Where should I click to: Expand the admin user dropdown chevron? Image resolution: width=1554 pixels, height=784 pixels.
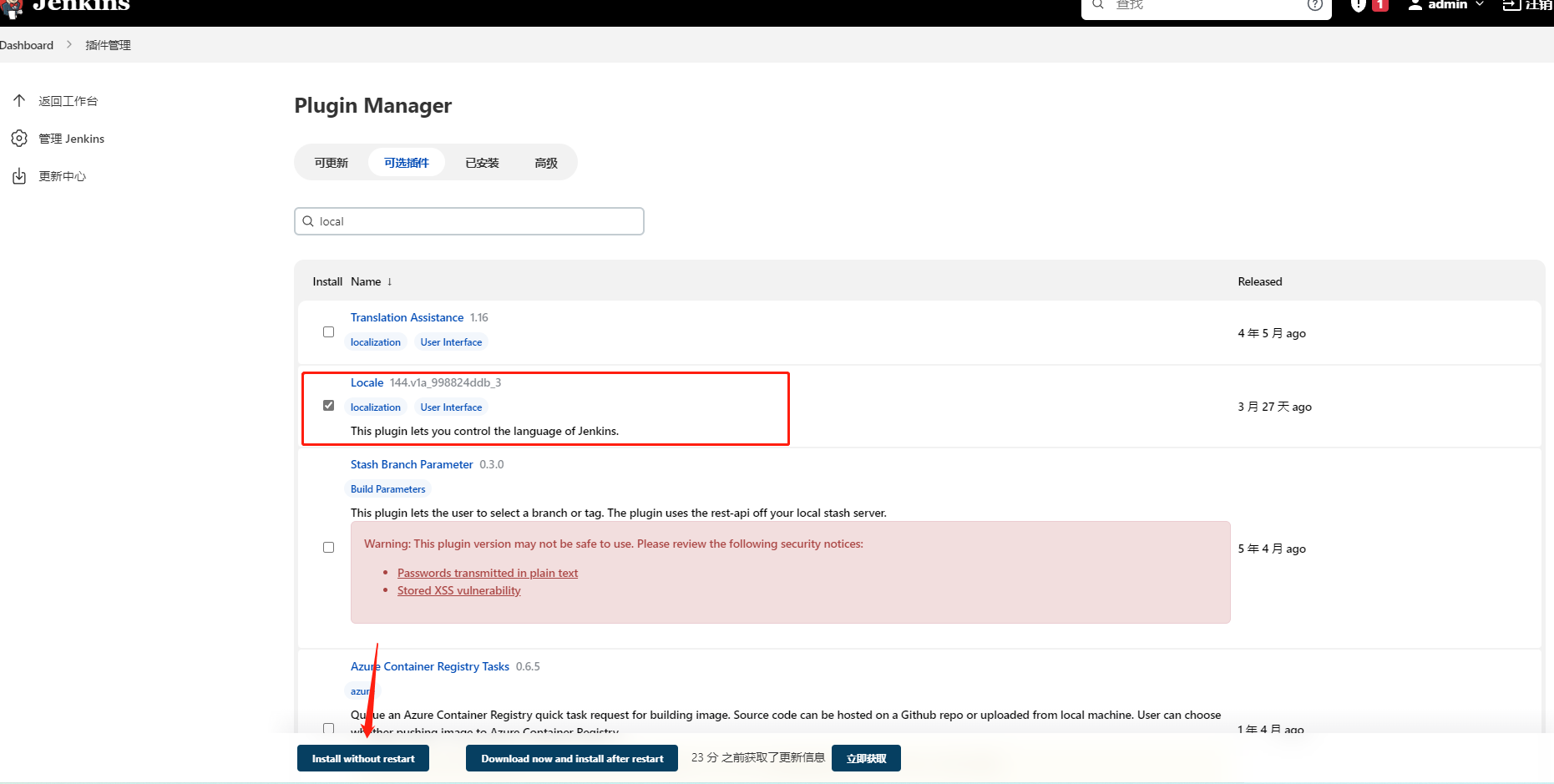tap(1480, 4)
